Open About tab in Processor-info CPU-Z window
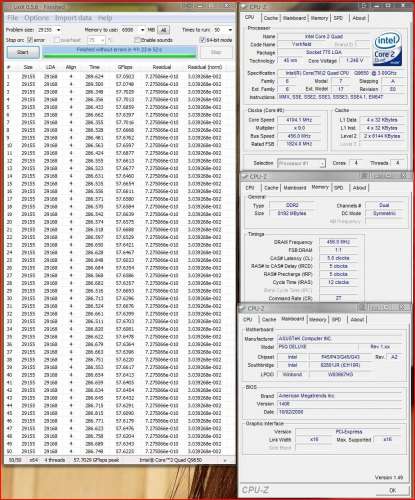The image size is (415, 500). 359,18
